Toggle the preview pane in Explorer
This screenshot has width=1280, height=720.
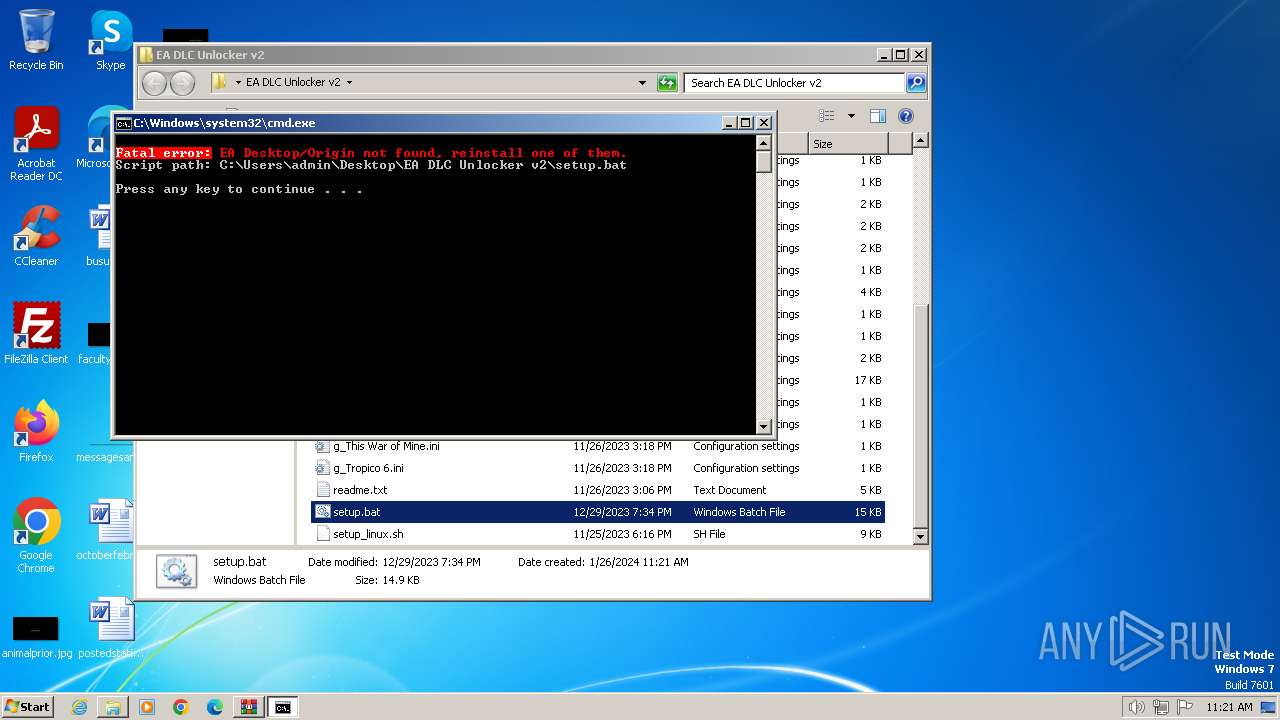click(877, 116)
